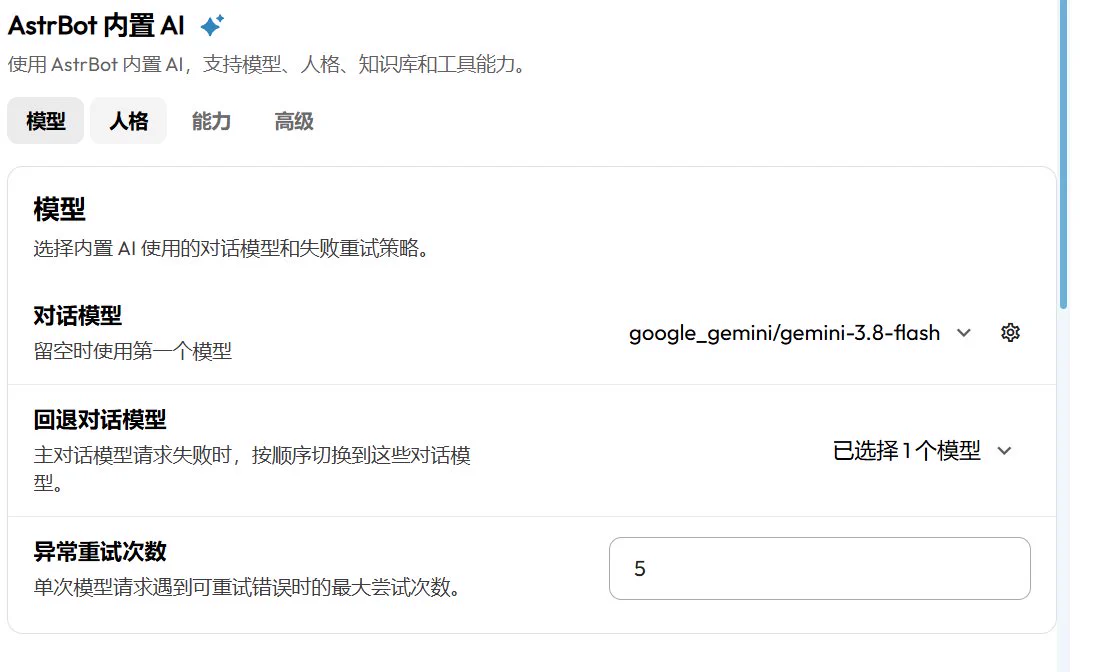Focus the 异常重试次数 input field

click(819, 569)
